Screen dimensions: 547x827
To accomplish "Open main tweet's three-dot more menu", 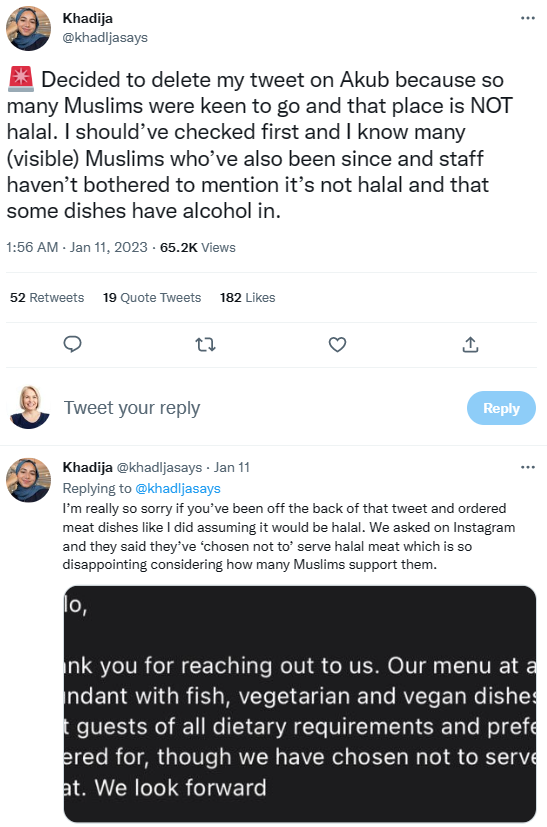I will 527,18.
